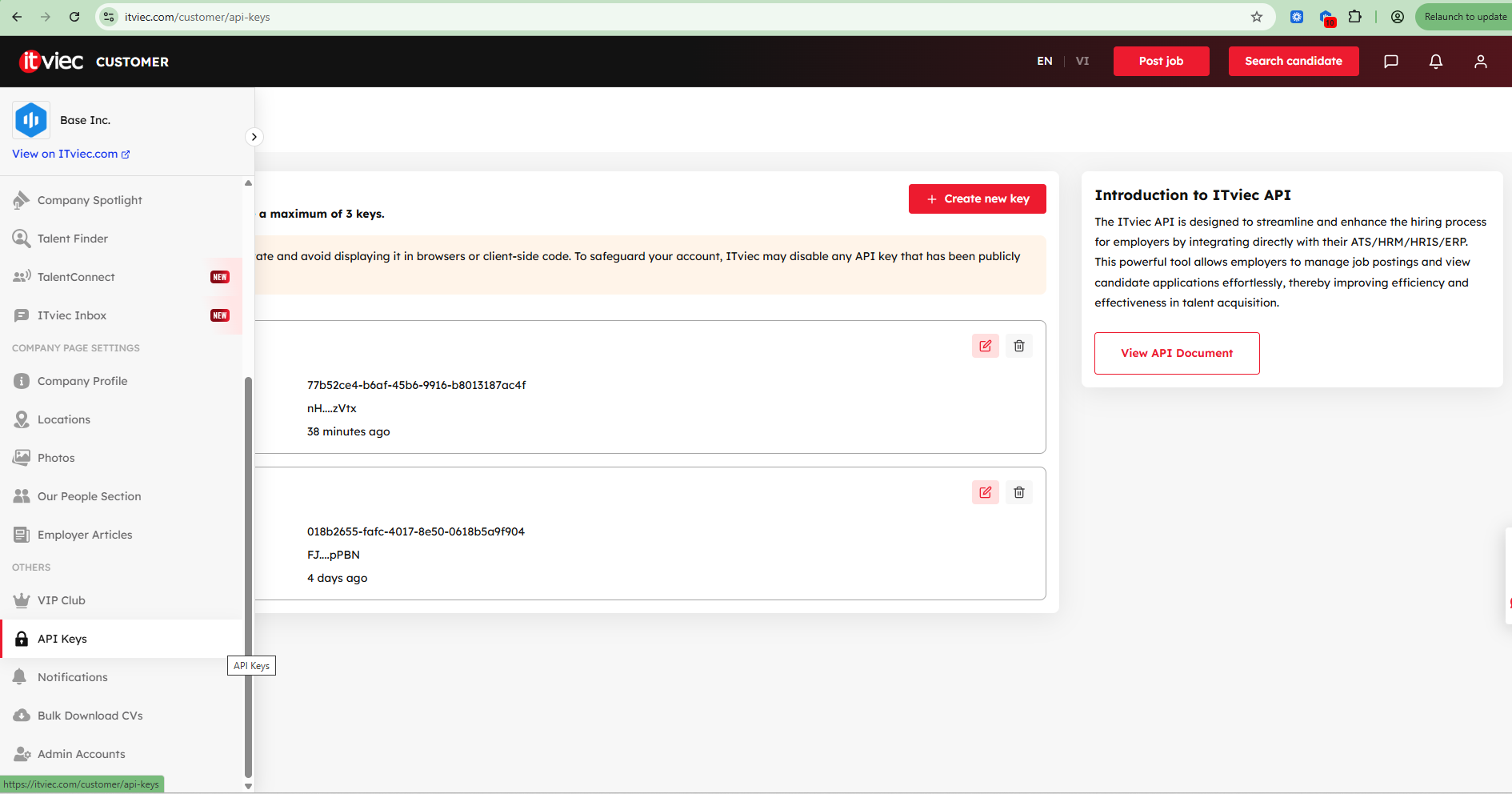Open Company Spotlight menu item
The width and height of the screenshot is (1512, 794).
coord(122,200)
